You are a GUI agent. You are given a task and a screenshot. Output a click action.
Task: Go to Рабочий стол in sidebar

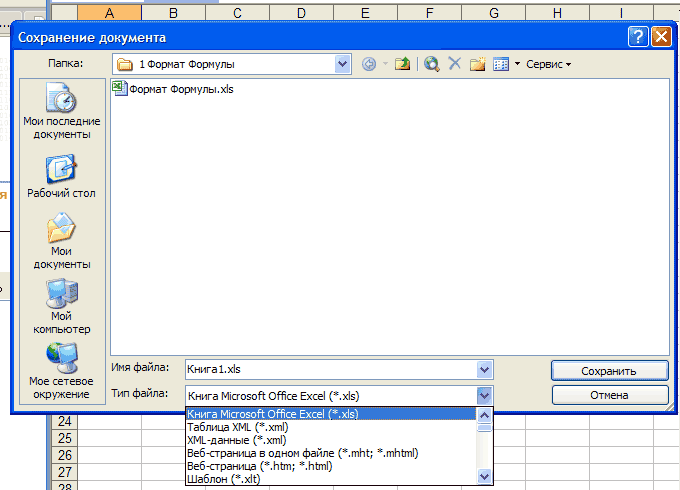(61, 176)
